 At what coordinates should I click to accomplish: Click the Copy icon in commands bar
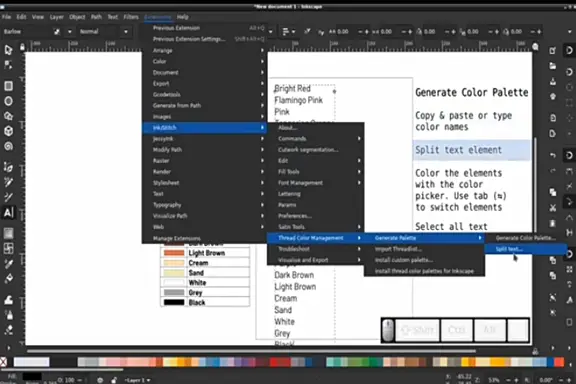[552, 192]
